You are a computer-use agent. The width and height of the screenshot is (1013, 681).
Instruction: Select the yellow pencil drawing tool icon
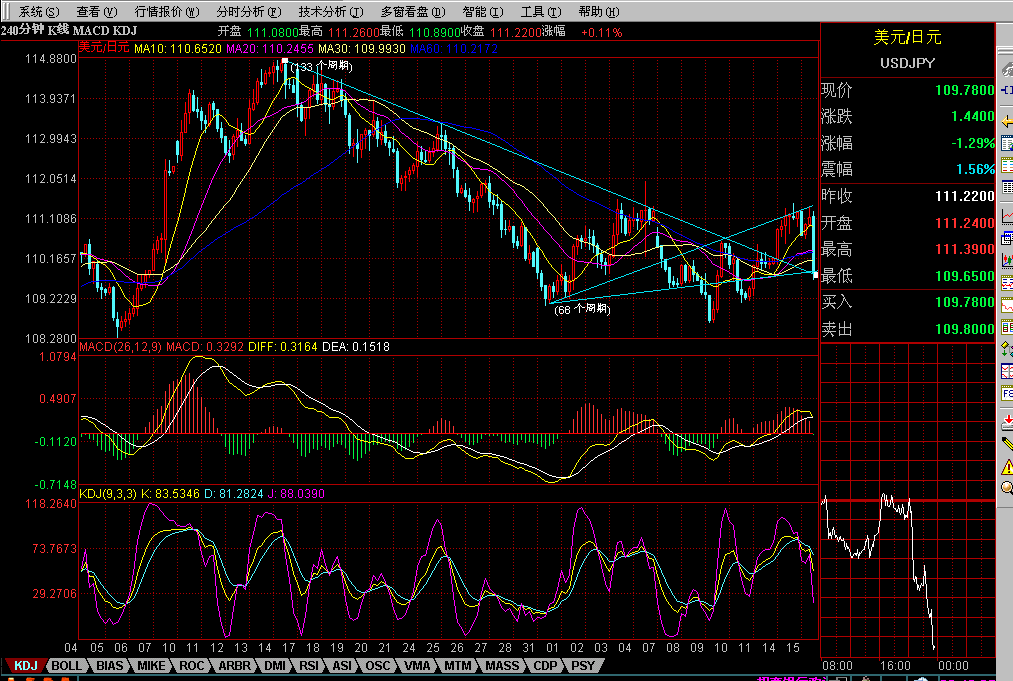pos(1007,444)
